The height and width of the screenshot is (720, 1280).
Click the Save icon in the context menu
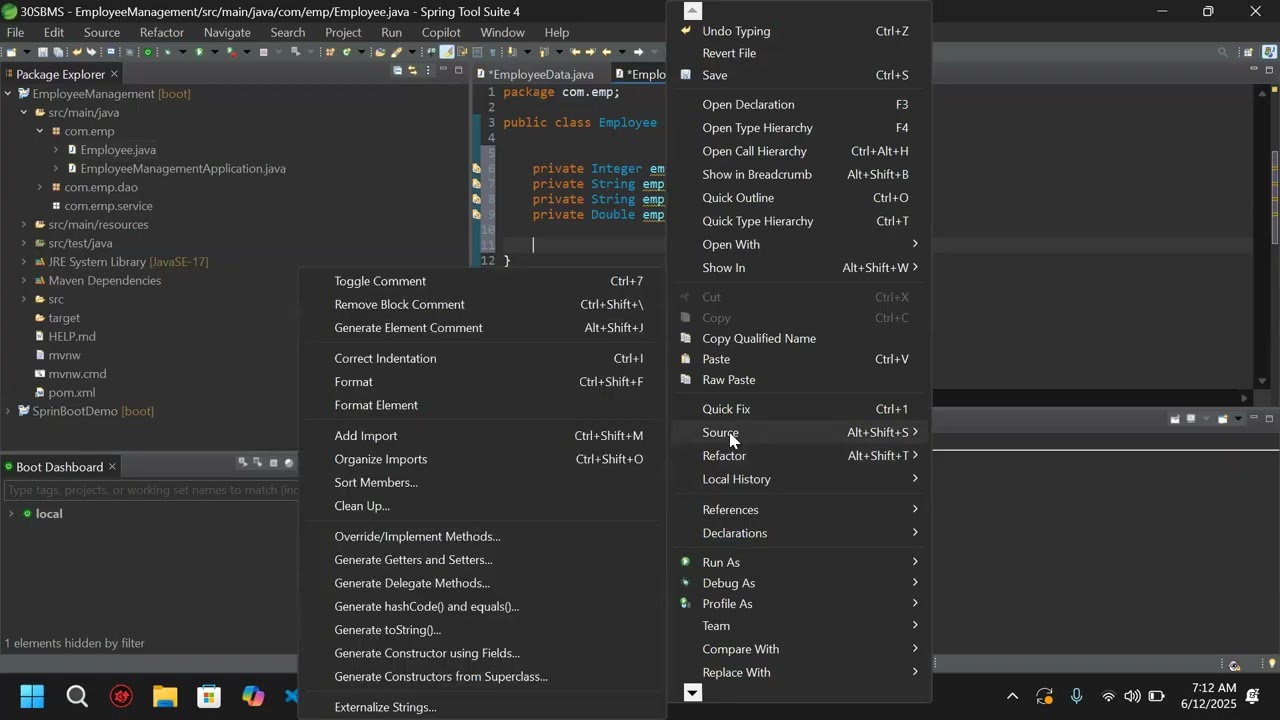(x=686, y=75)
